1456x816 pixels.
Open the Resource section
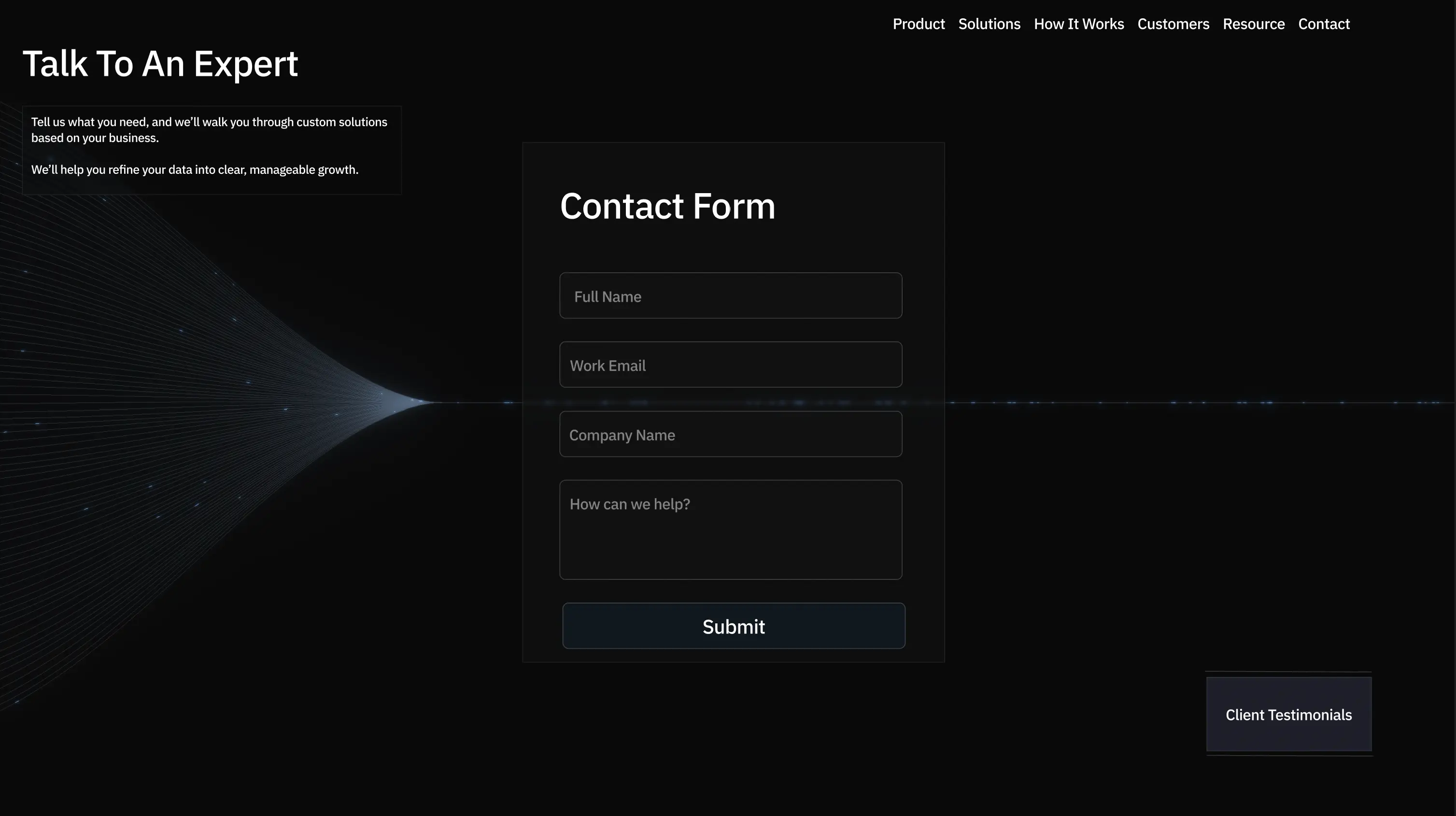1254,24
